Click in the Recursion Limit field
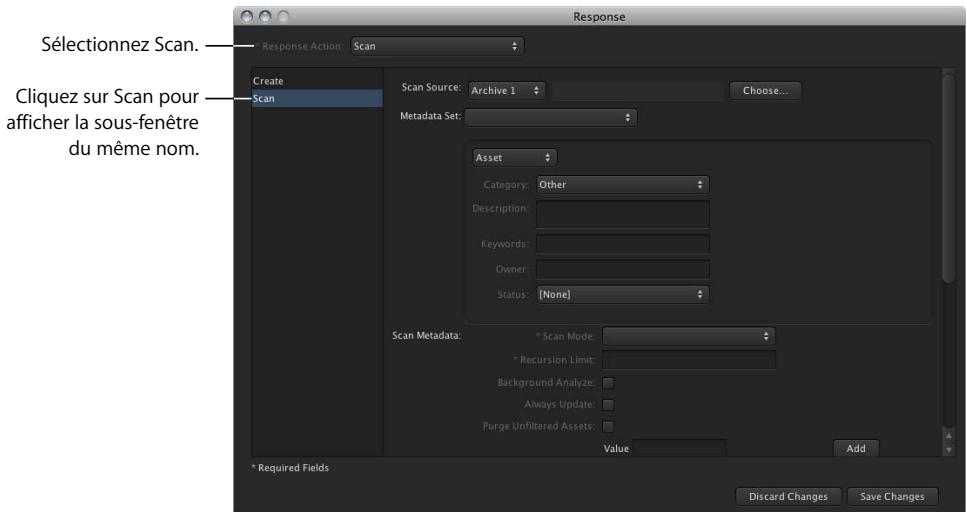This screenshot has height=512, width=967. point(689,360)
